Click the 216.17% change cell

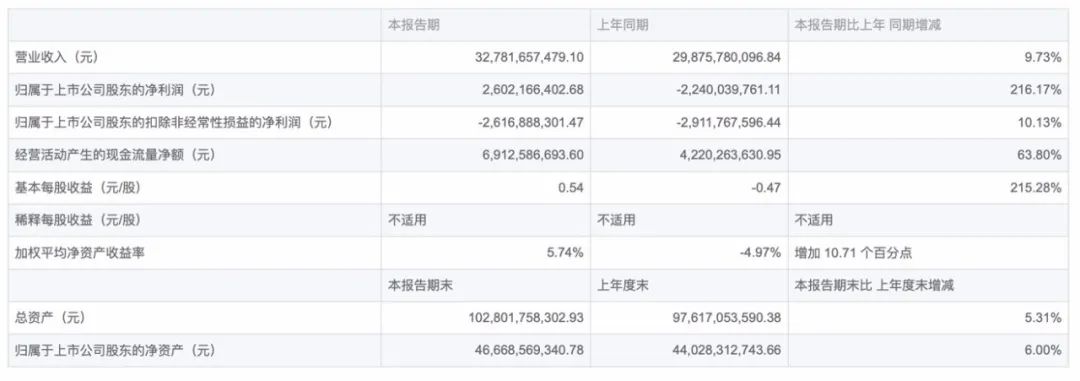click(x=1039, y=90)
